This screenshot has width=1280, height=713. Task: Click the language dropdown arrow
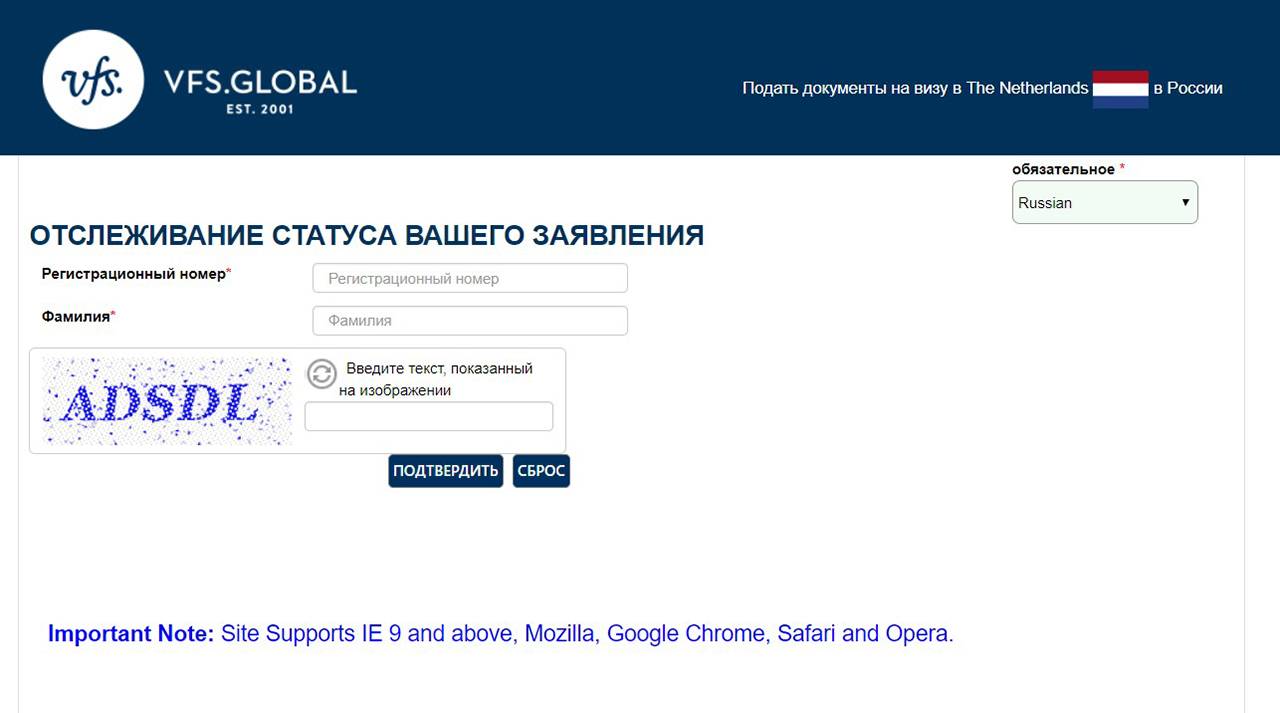(1185, 203)
